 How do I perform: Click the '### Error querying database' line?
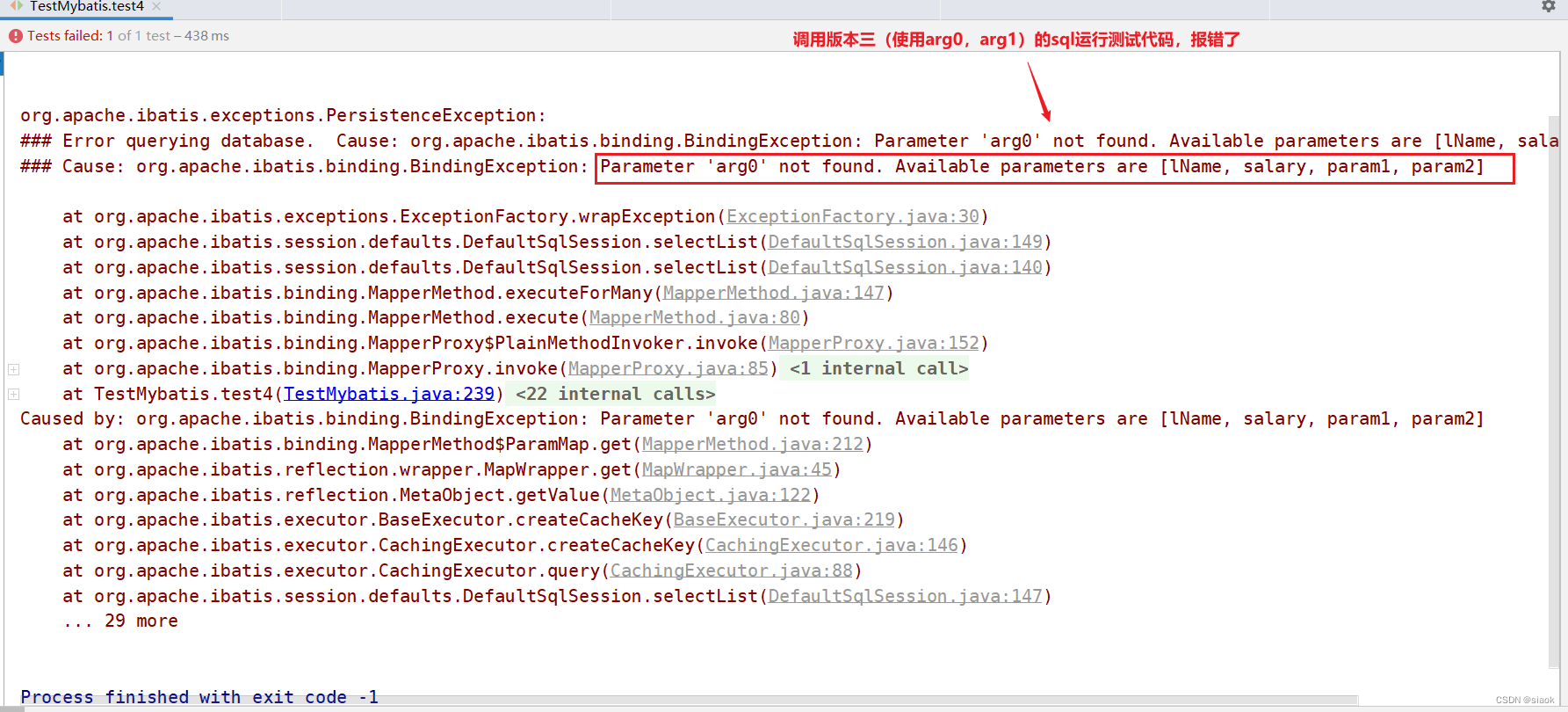pyautogui.click(x=789, y=142)
